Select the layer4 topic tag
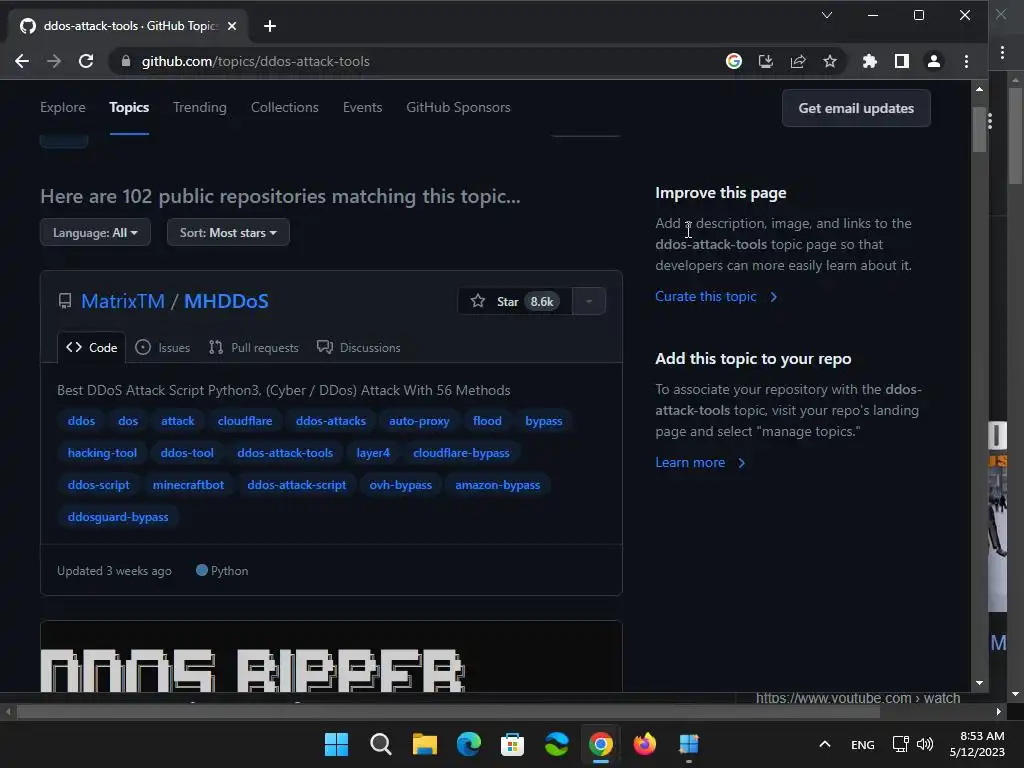Image resolution: width=1024 pixels, height=768 pixels. click(x=373, y=453)
